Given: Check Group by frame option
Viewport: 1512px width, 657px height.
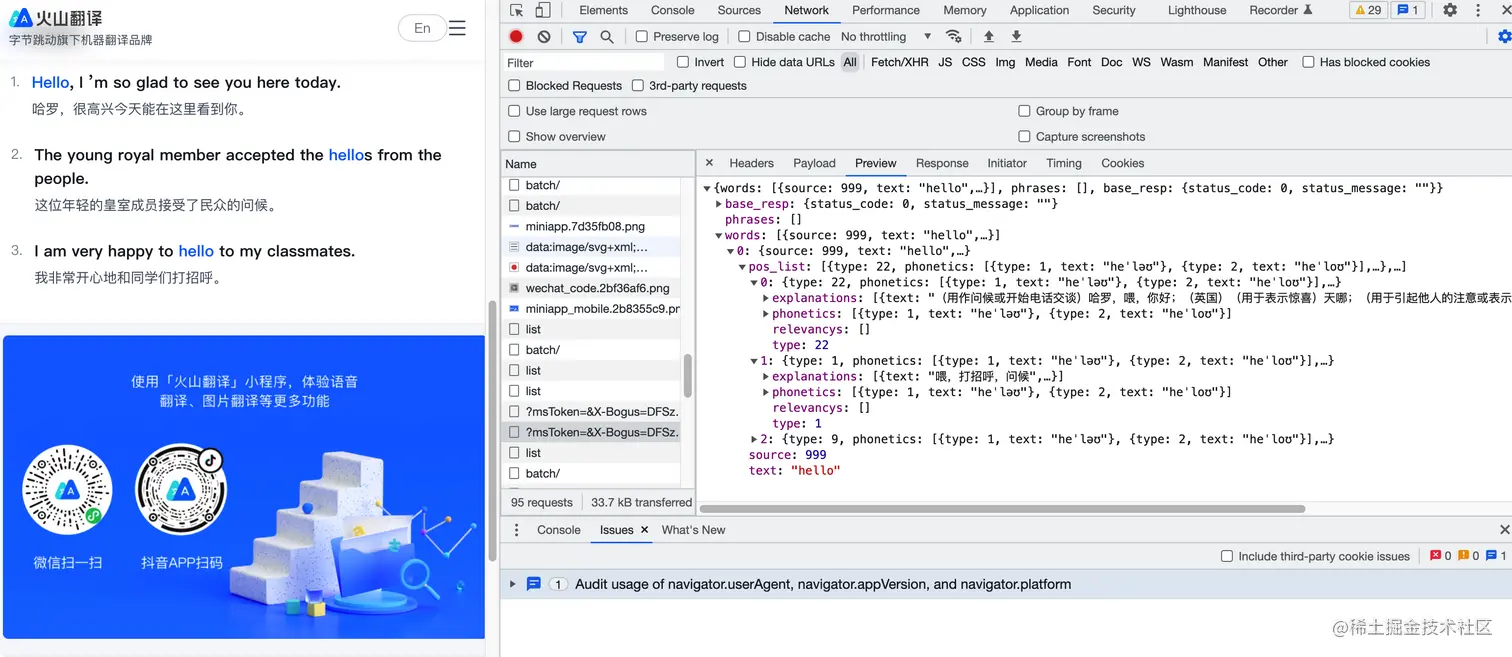Looking at the screenshot, I should click(x=1024, y=111).
